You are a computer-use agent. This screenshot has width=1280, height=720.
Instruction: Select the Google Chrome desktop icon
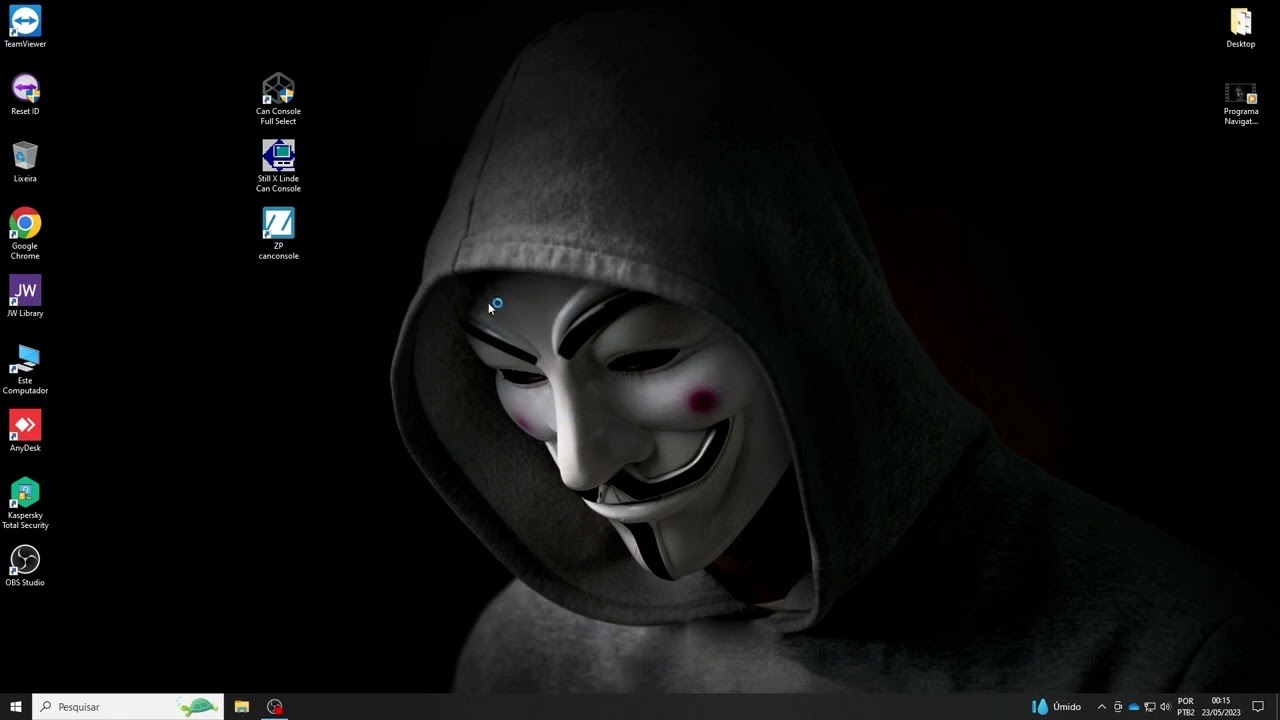pos(25,234)
